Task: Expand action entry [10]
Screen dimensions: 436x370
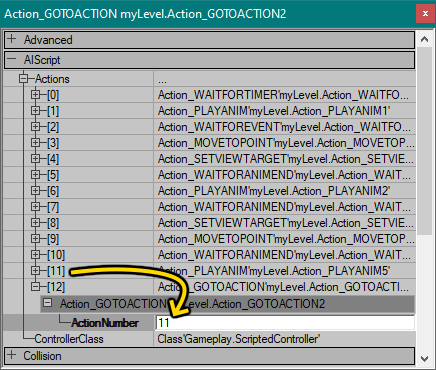Action: click(35, 255)
